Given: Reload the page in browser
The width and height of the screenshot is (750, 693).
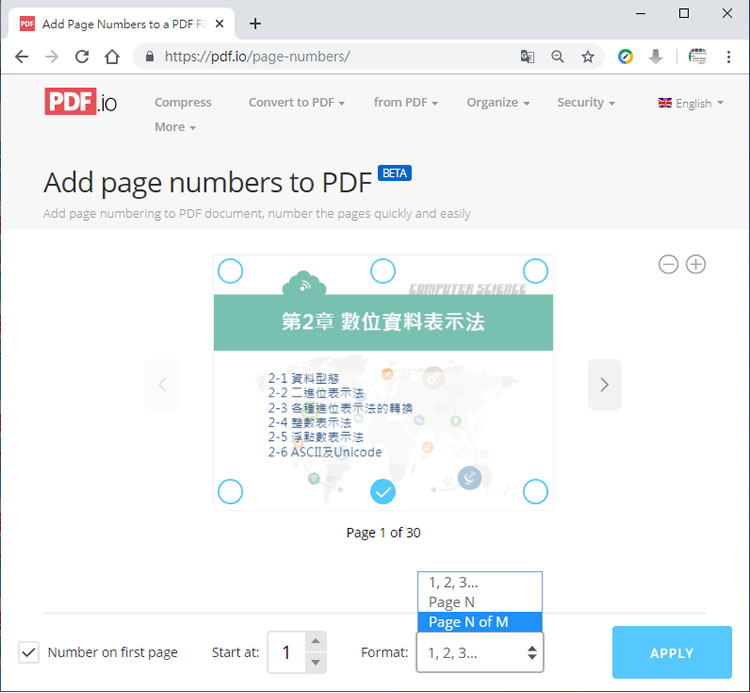Looking at the screenshot, I should click(x=82, y=57).
